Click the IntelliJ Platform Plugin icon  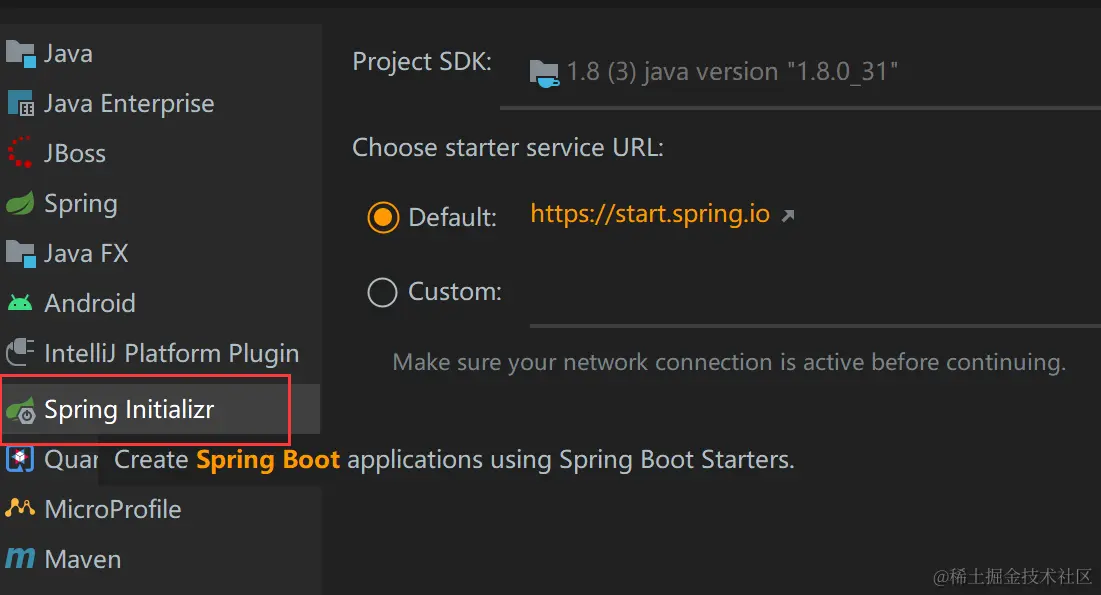pyautogui.click(x=20, y=353)
